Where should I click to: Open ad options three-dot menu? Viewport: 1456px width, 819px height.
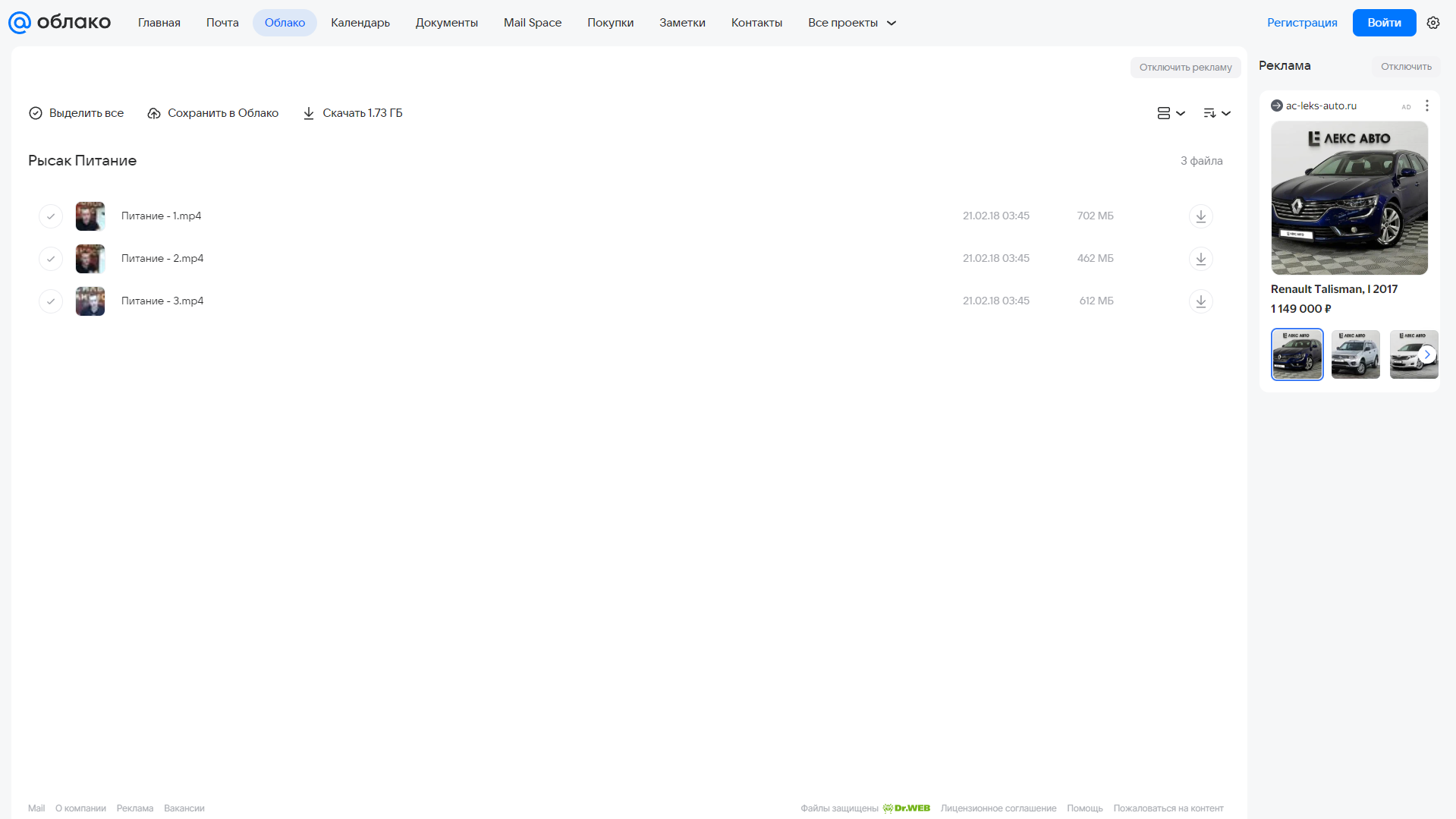point(1426,106)
